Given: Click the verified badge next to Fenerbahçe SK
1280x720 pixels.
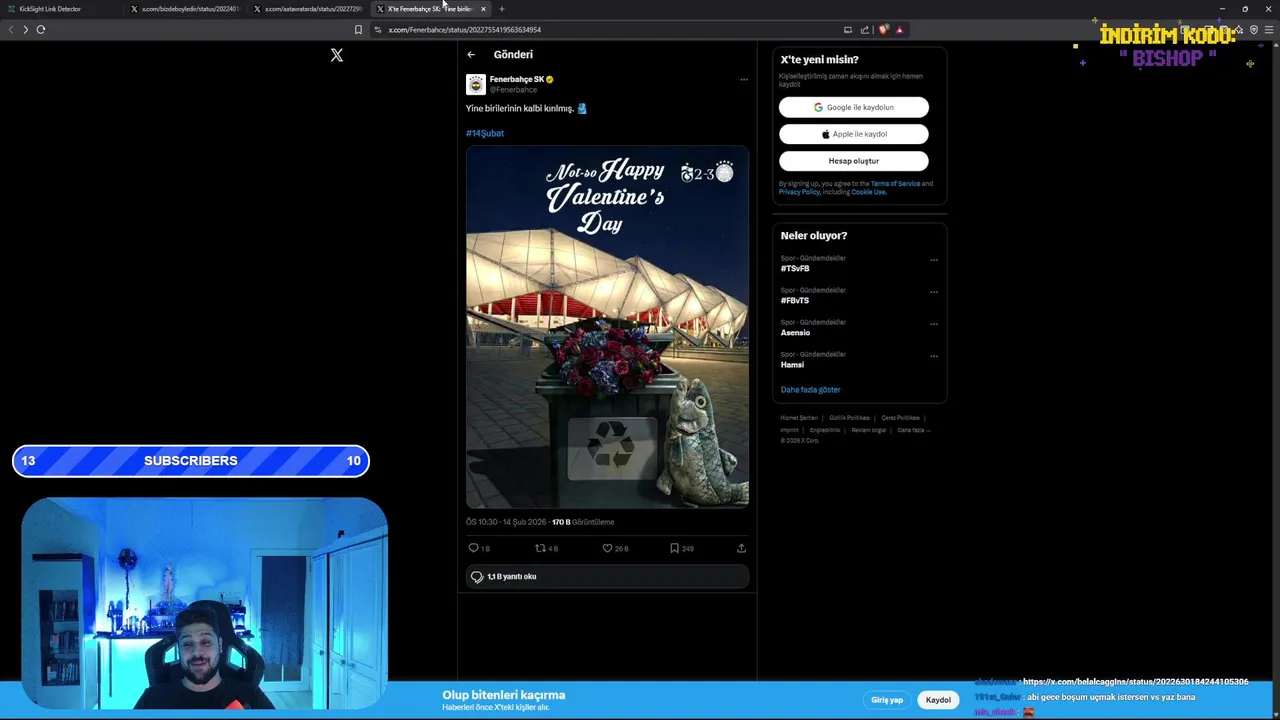Looking at the screenshot, I should click(549, 79).
